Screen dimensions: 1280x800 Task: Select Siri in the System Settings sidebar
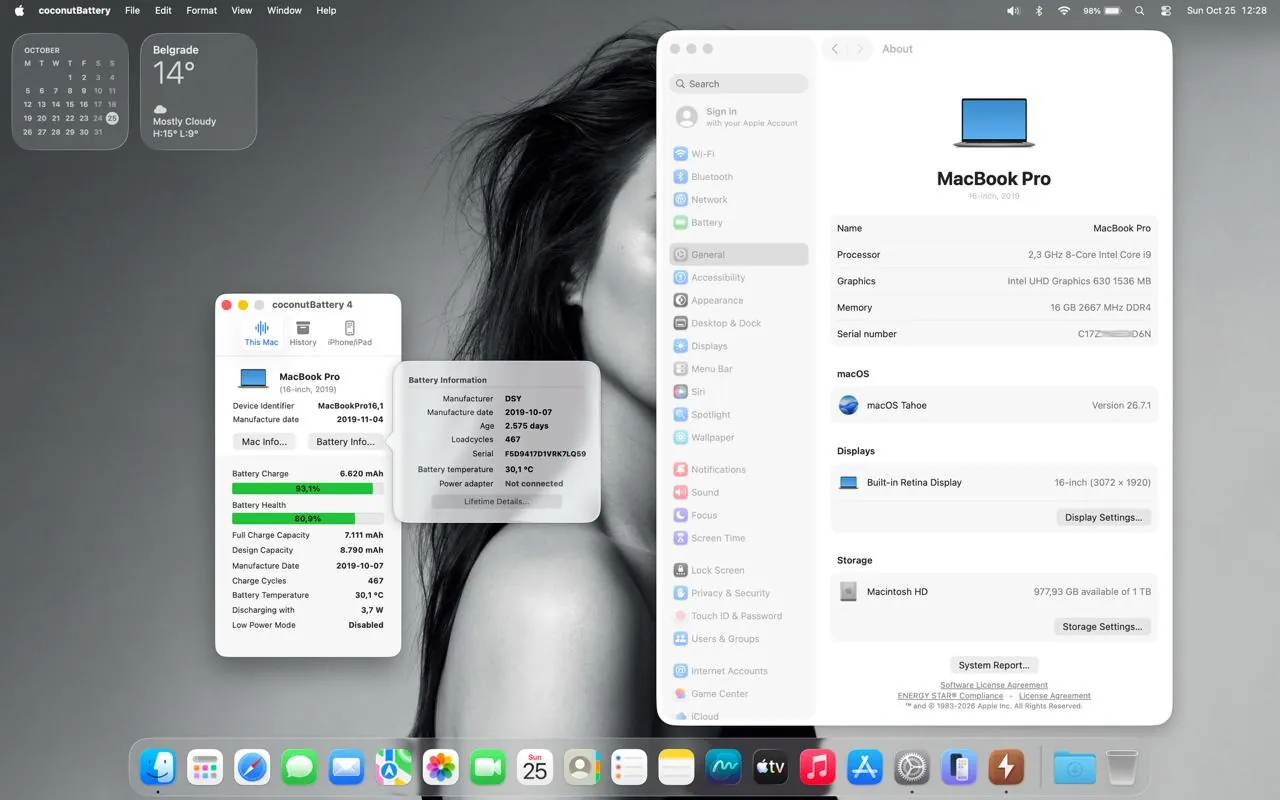click(x=739, y=392)
